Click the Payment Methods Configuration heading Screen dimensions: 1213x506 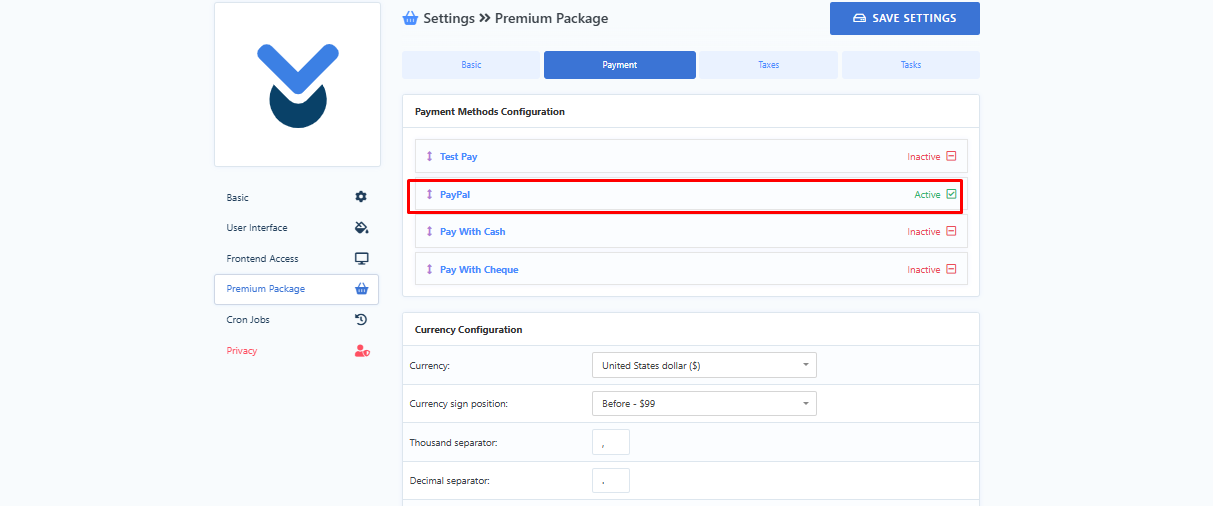click(490, 112)
